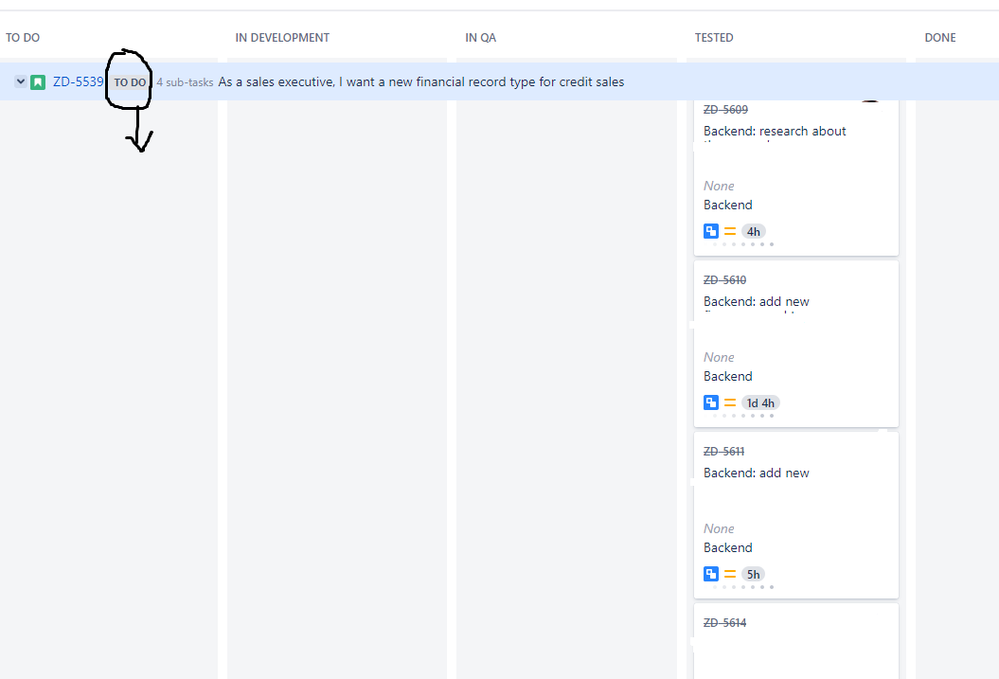The height and width of the screenshot is (679, 999).
Task: Click the days-in-column dots on ZD-5611
Action: click(x=743, y=587)
